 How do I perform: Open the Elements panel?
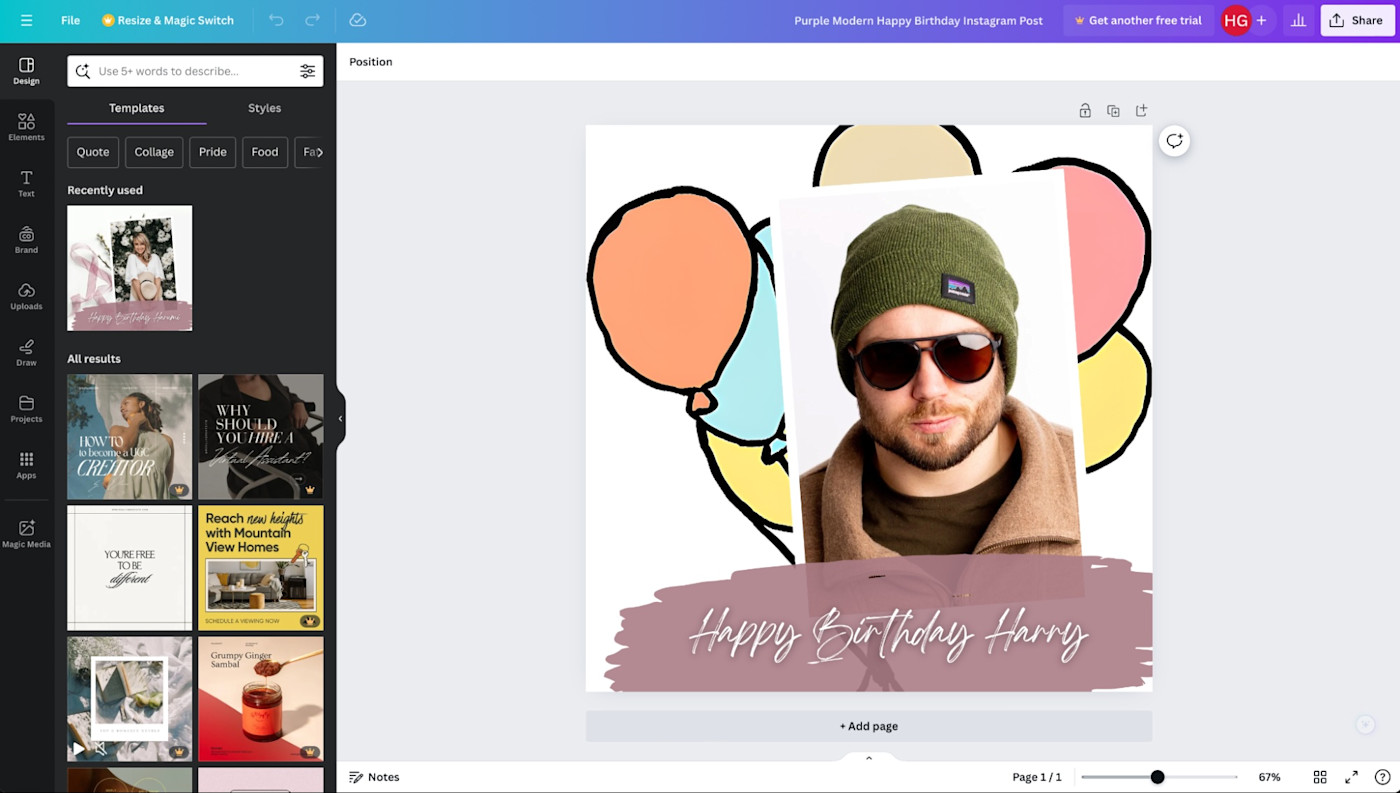click(x=26, y=127)
